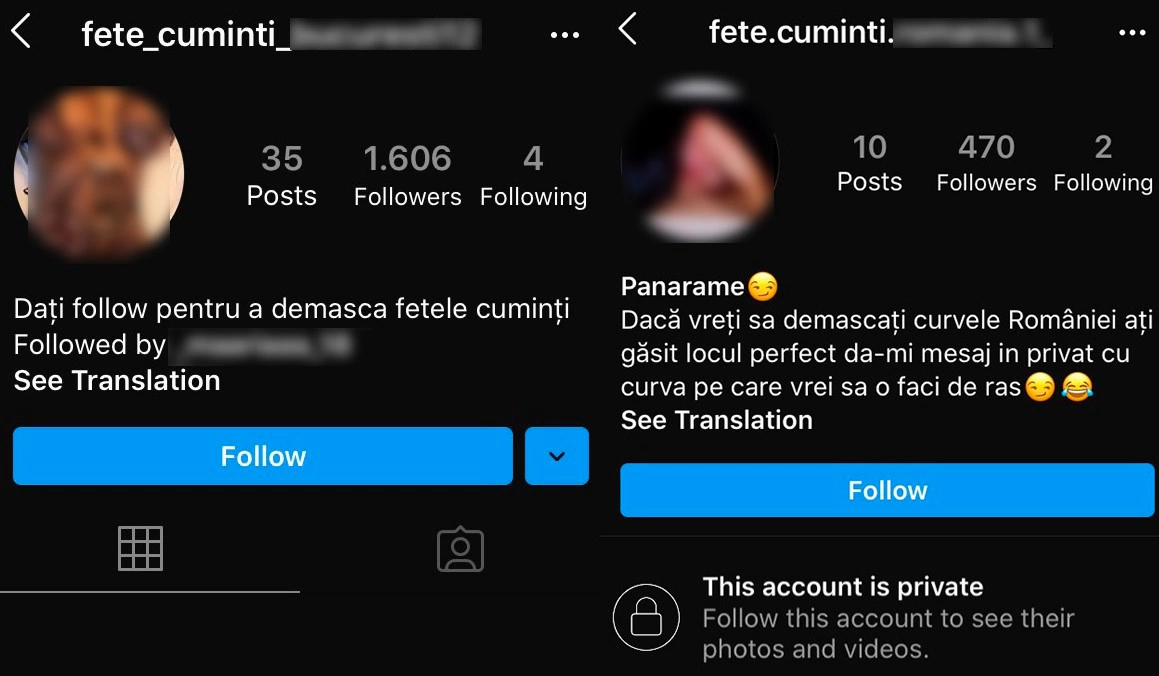Open the three-dot menu on right profile
Image resolution: width=1159 pixels, height=676 pixels.
[1132, 33]
